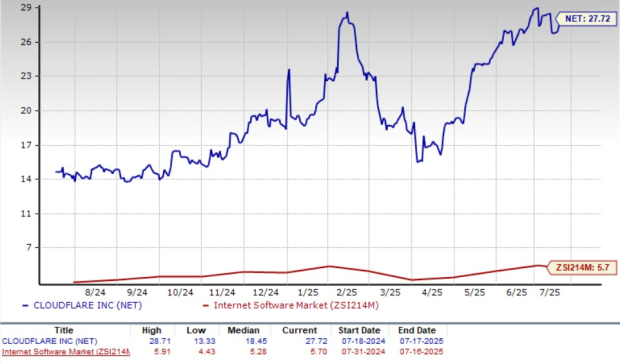Click the 1/25 x-axis label
620x364 pixels.
point(308,292)
